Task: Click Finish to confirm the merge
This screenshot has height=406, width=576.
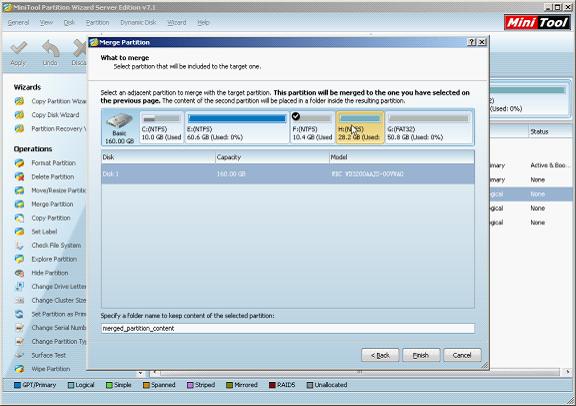Action: point(421,355)
